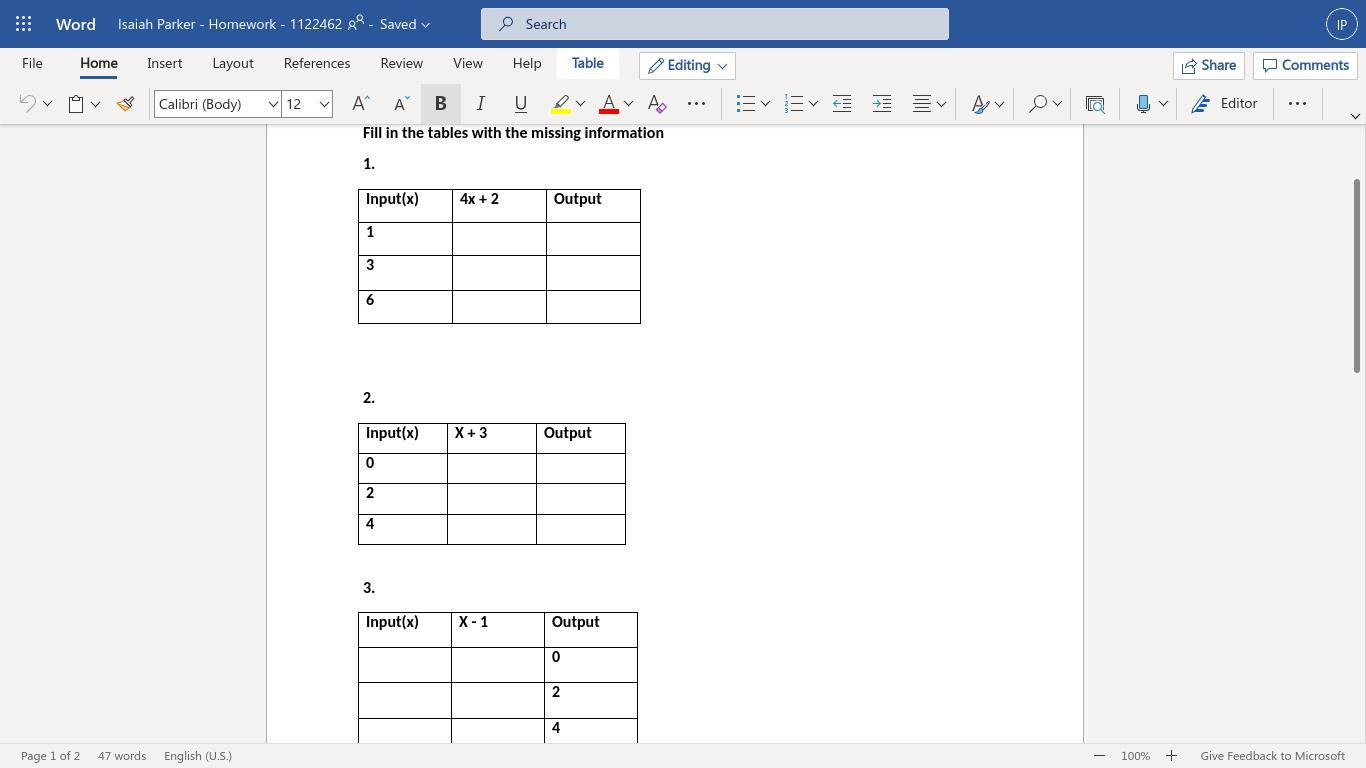
Task: Click the 100% zoom level
Action: [1135, 756]
